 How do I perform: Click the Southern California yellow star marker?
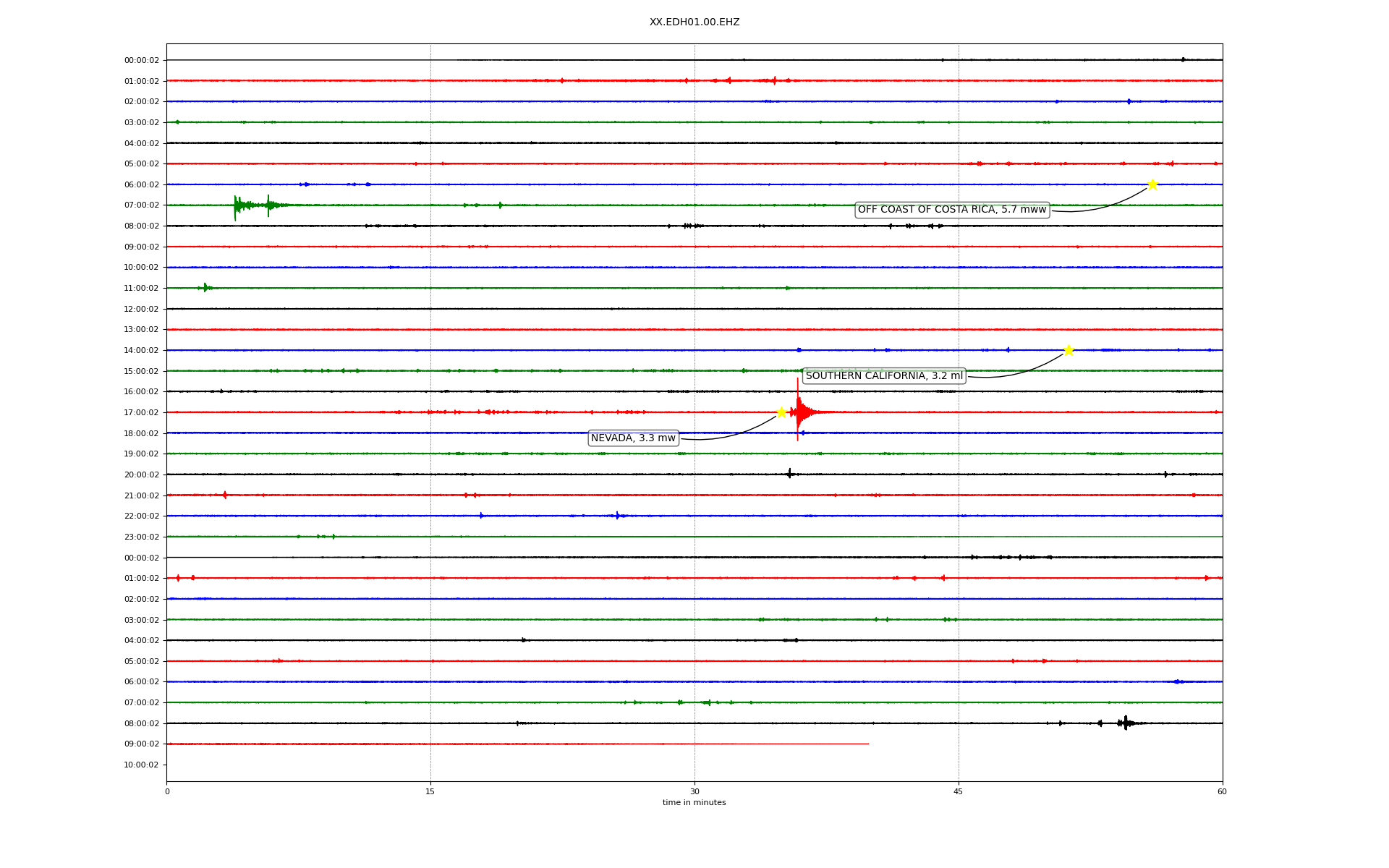1069,350
